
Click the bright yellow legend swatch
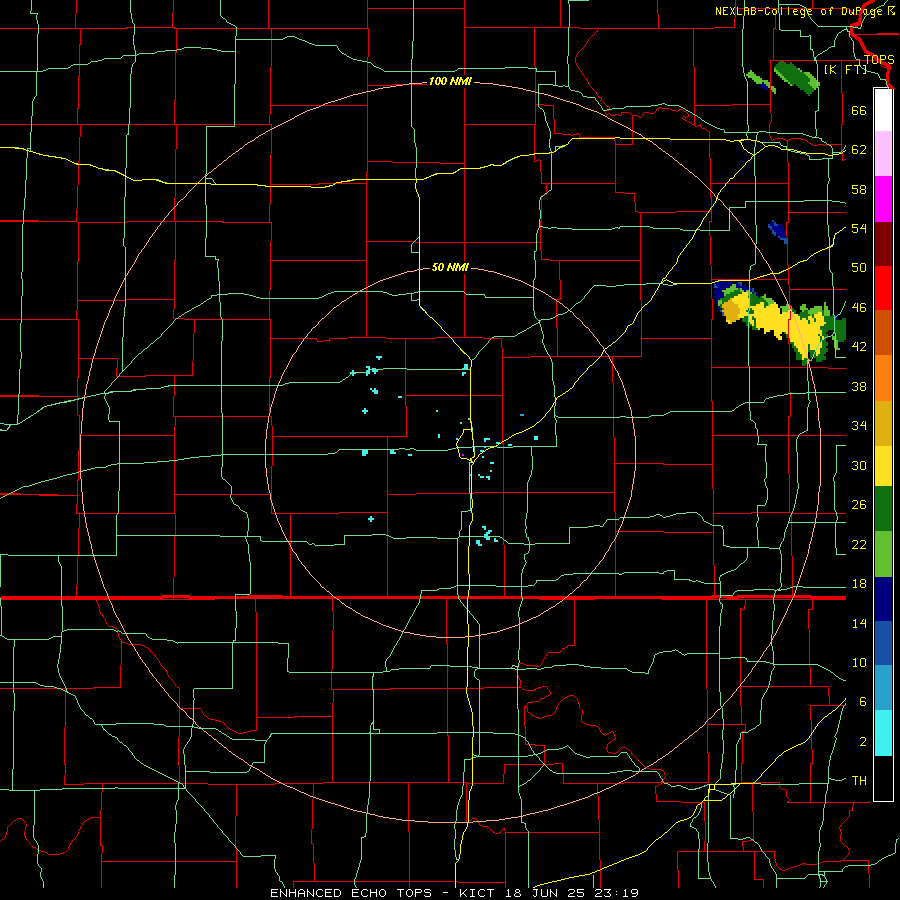point(883,466)
